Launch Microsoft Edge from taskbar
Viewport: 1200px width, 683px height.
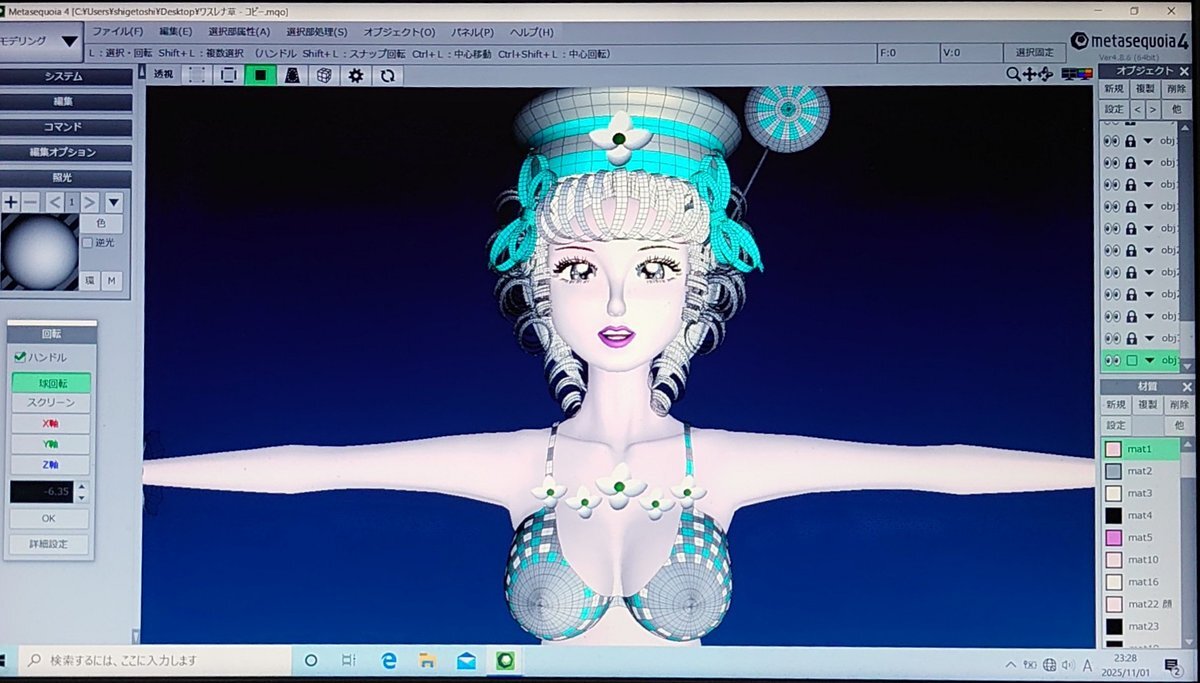(389, 660)
